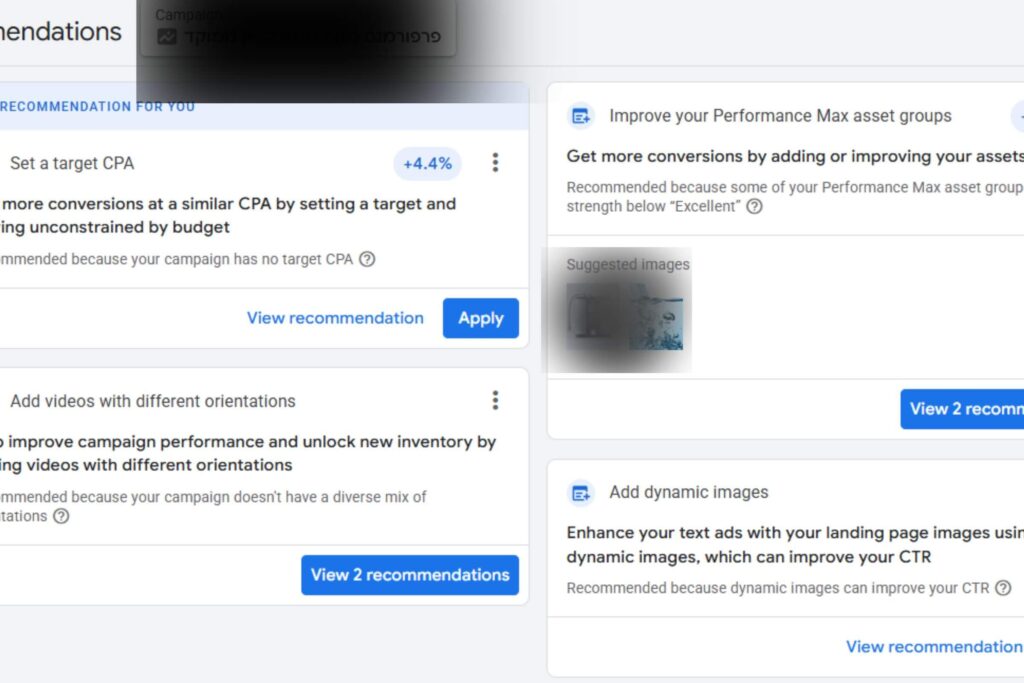View 2 recommendations for Performance Max asset groups
1024x683 pixels.
pos(962,409)
